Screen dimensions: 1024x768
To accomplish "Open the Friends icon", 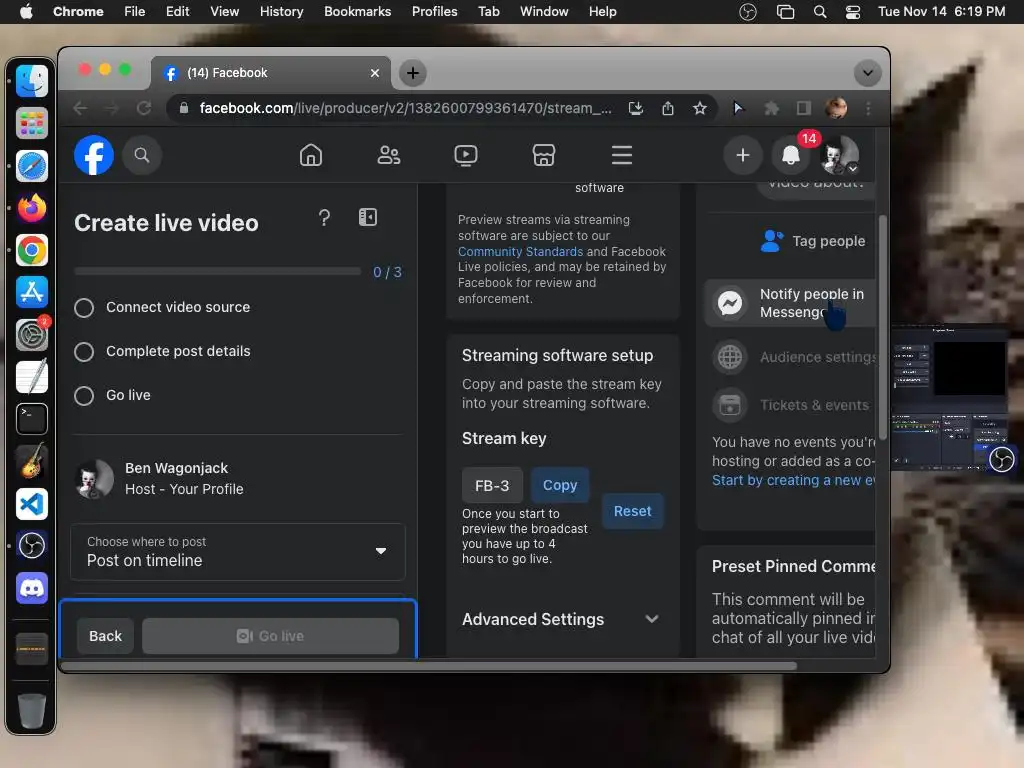I will pyautogui.click(x=389, y=155).
